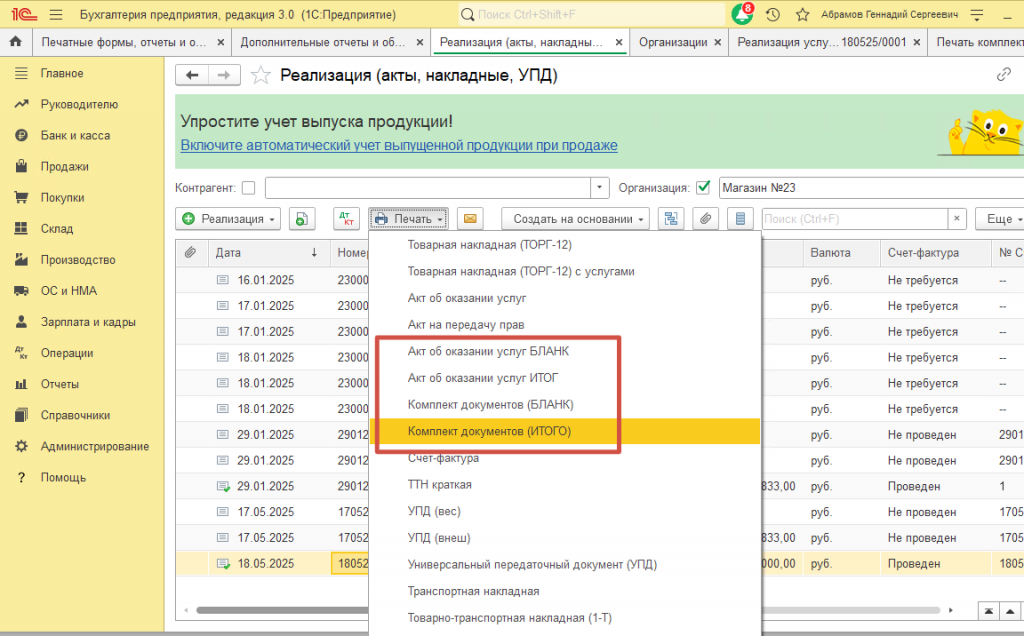
Task: Select the row dated 18.05.2025
Action: coord(266,564)
